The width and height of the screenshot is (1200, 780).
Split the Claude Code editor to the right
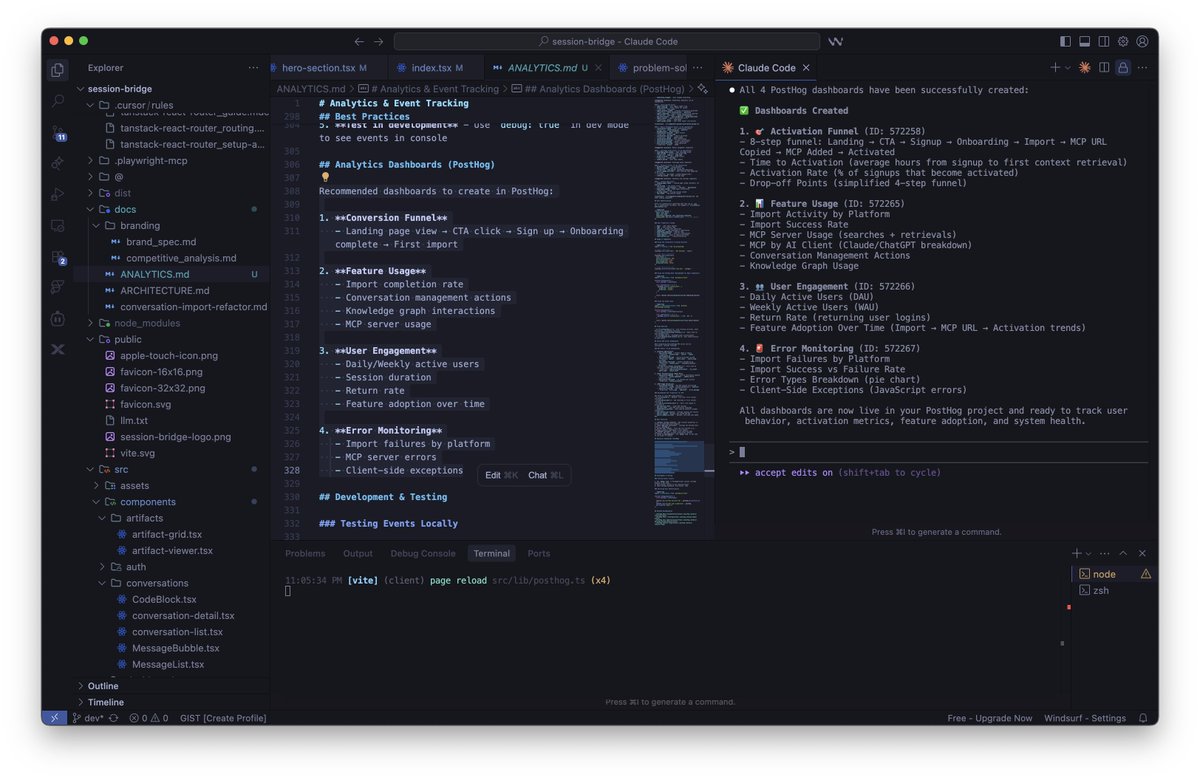pos(1104,67)
